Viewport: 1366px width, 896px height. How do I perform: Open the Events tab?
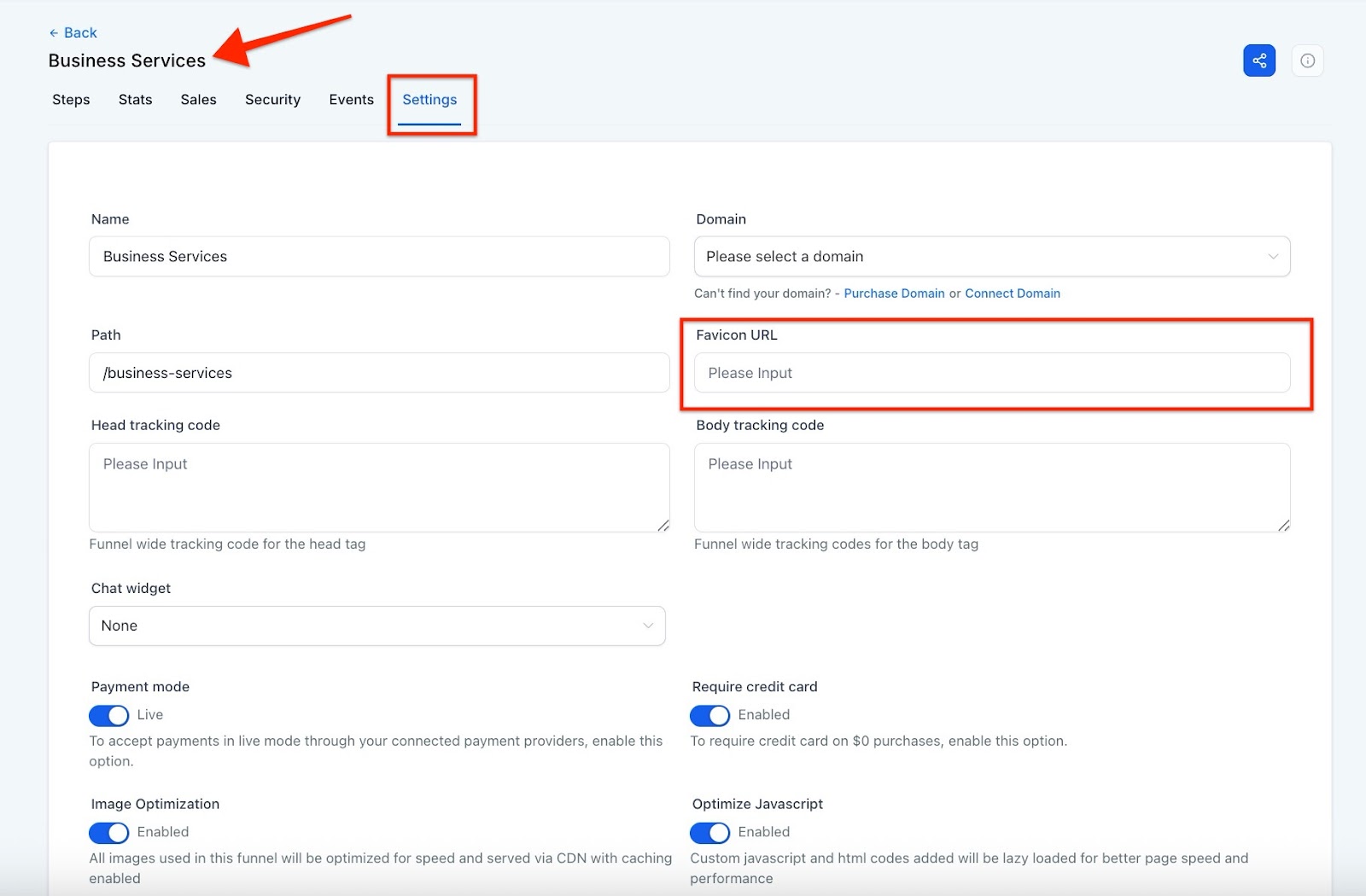click(x=351, y=100)
